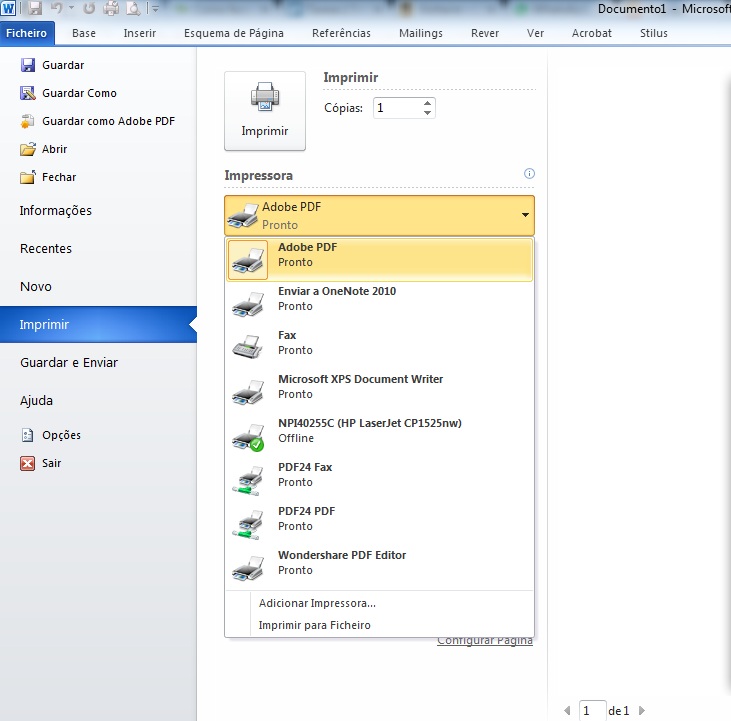Switch to the Referências tab
The height and width of the screenshot is (721, 731).
coord(341,33)
